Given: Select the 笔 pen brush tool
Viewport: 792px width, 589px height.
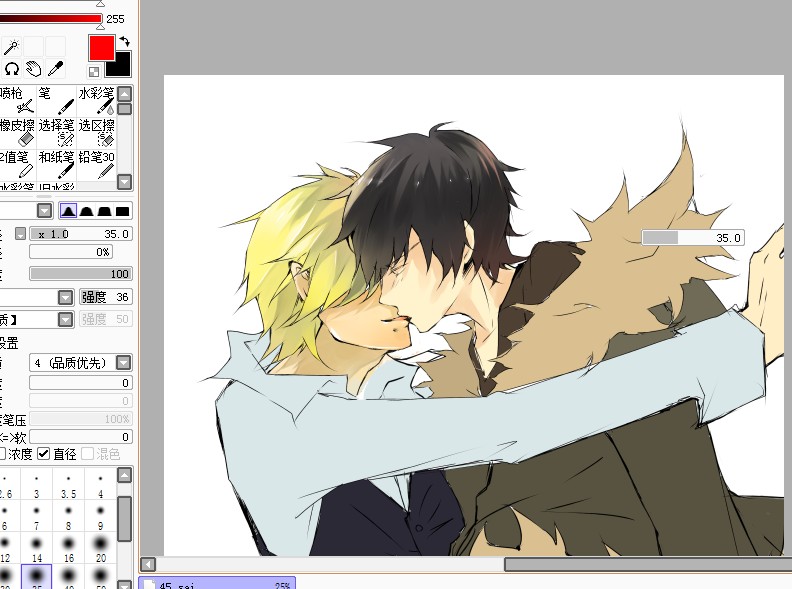Looking at the screenshot, I should pyautogui.click(x=56, y=100).
